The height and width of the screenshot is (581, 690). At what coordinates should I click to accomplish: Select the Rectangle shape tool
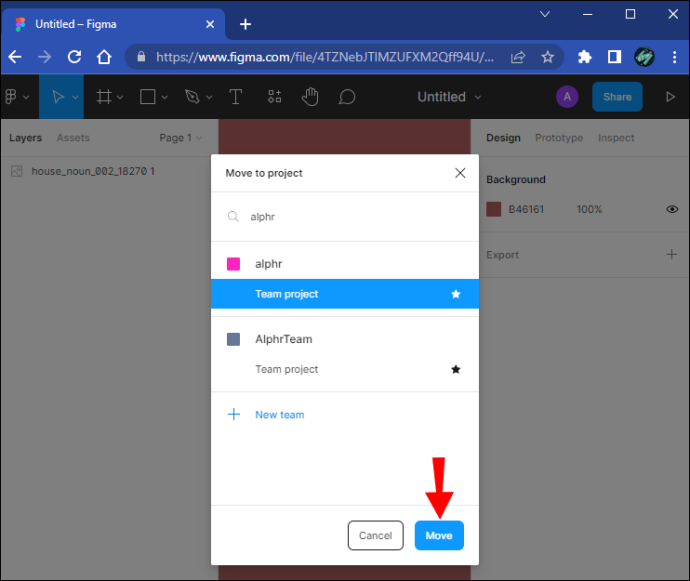tap(147, 96)
